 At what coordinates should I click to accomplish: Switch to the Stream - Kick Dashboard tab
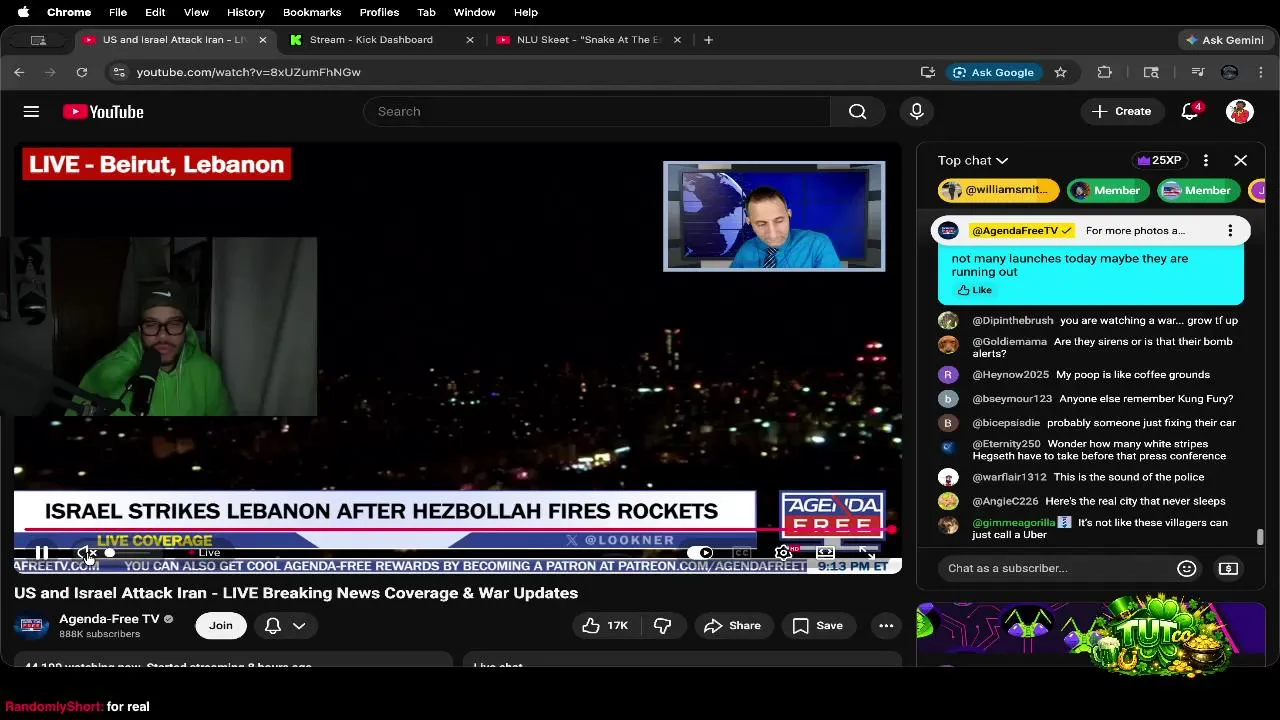372,40
